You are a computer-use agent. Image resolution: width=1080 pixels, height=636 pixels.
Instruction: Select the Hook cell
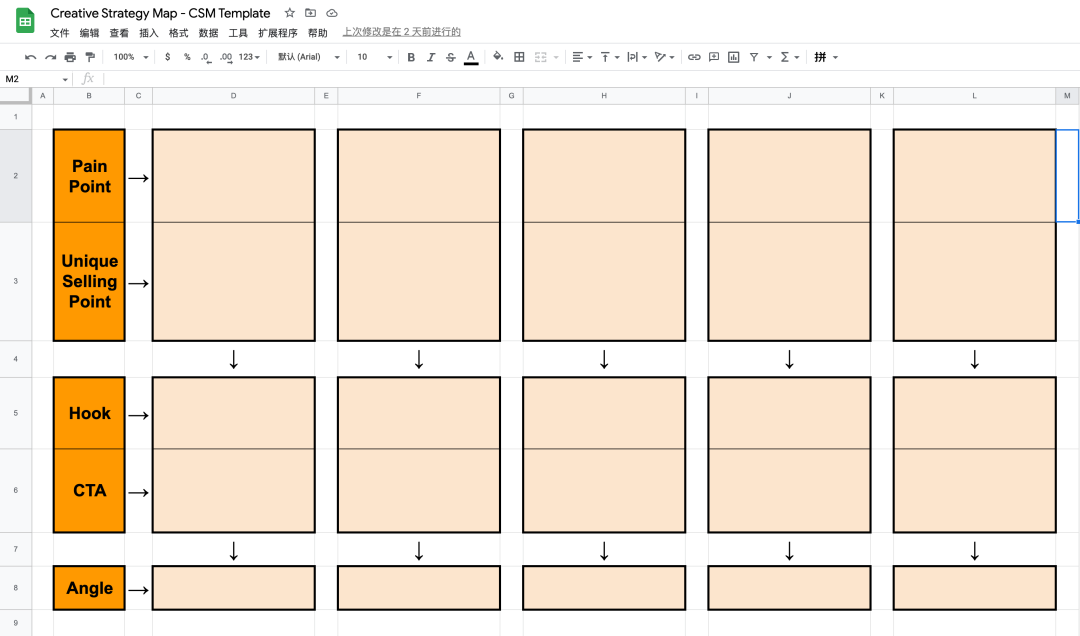[x=90, y=413]
